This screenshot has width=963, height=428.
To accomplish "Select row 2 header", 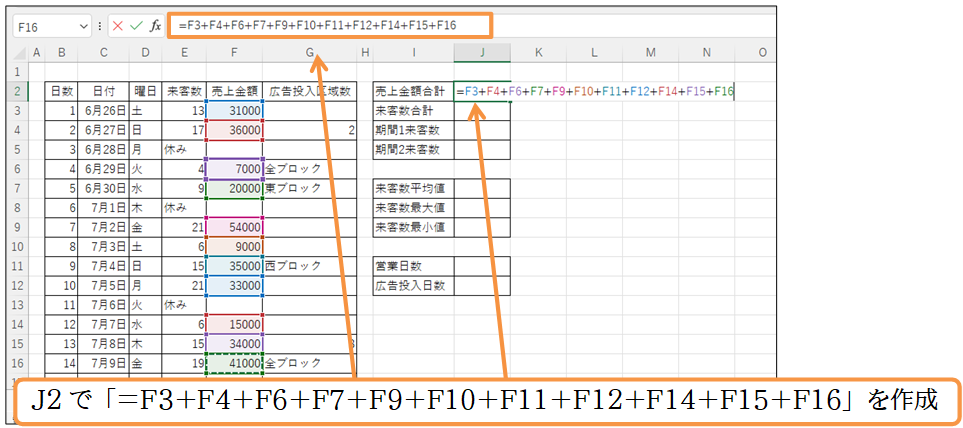I will point(17,91).
